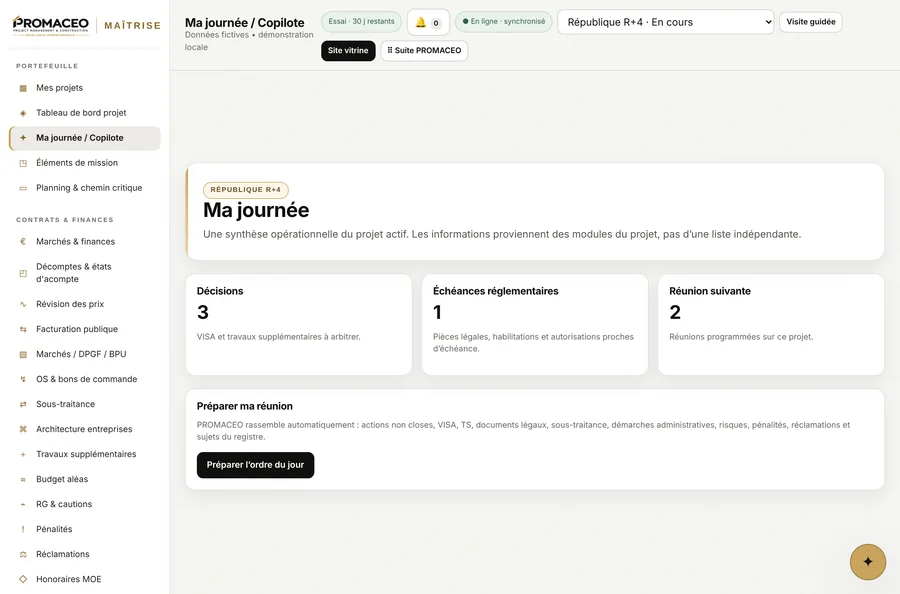Select Ma journée / Copilote menu item
This screenshot has width=900, height=594.
pyautogui.click(x=85, y=138)
